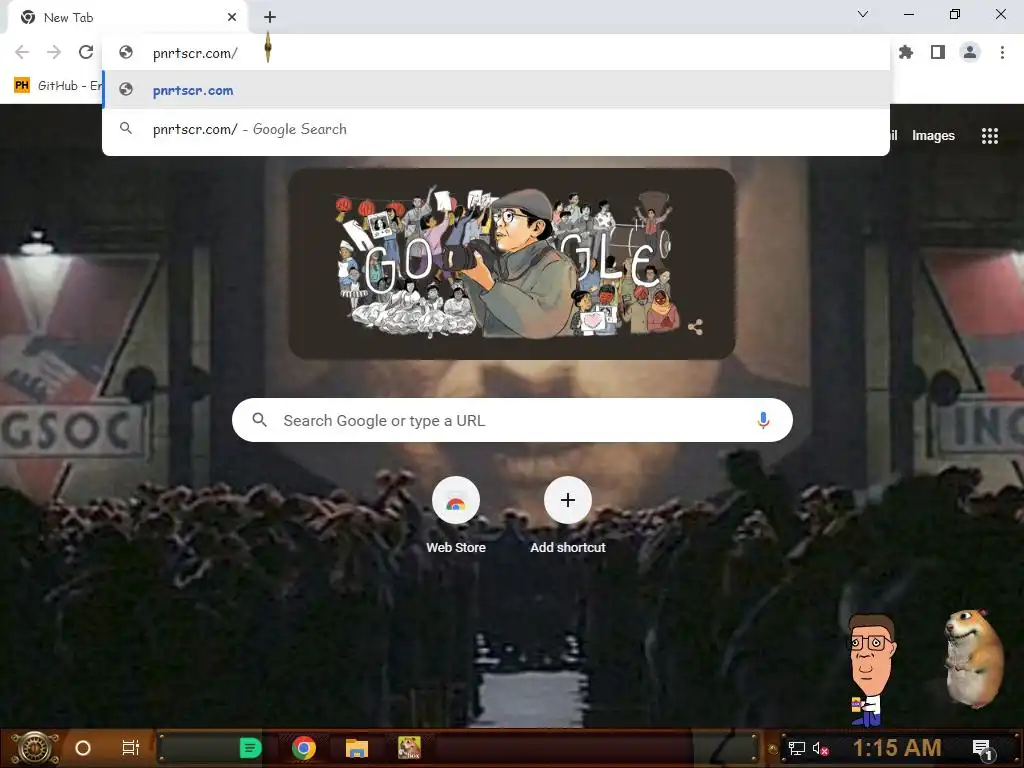Share the Google Doodle
The width and height of the screenshot is (1024, 768).
695,327
